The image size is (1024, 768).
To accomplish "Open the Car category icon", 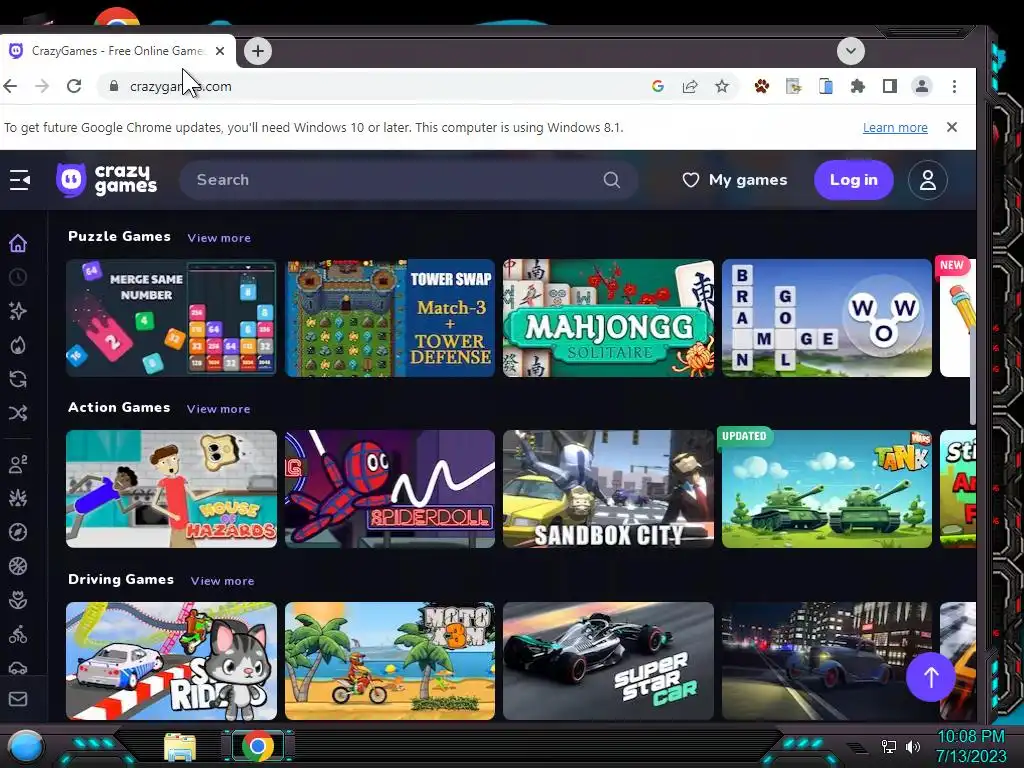I will [x=18, y=667].
